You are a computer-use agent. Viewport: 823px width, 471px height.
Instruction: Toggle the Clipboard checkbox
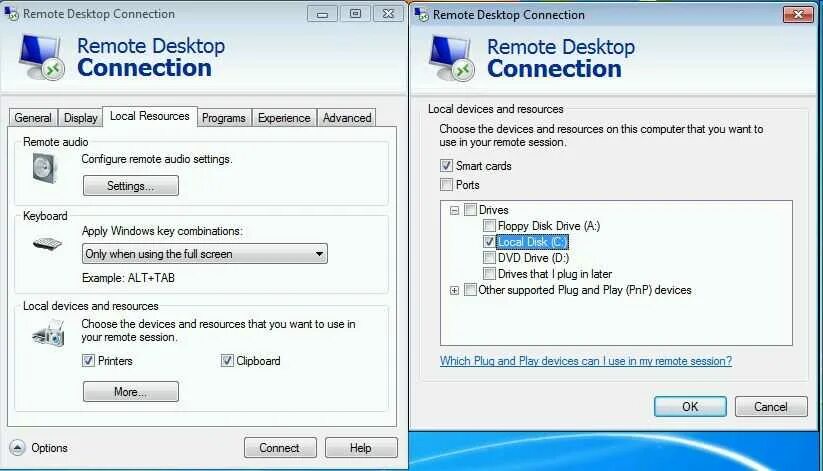point(227,360)
